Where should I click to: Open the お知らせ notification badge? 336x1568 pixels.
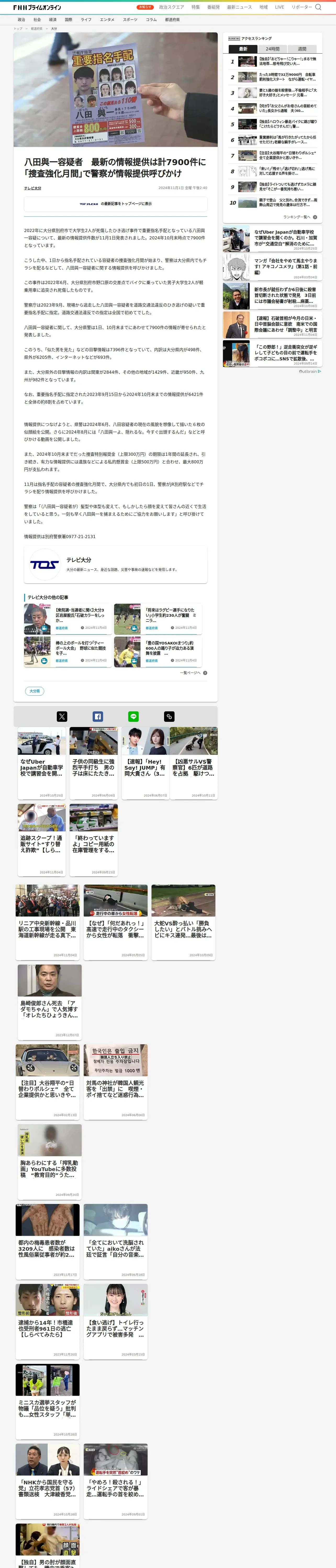(145, 7)
